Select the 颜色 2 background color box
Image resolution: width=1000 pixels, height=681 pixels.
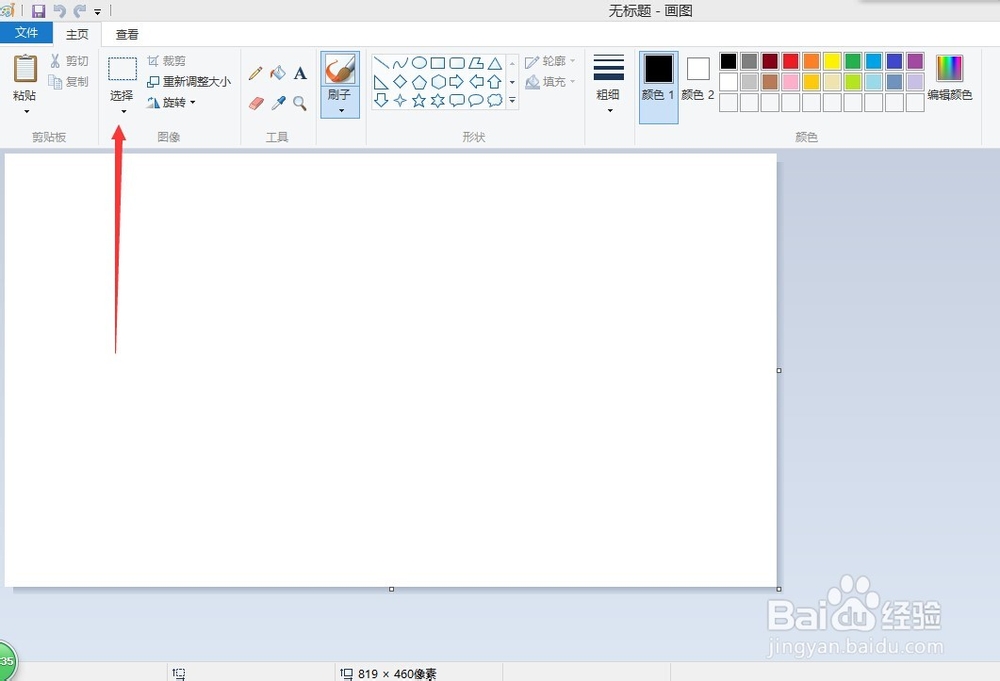pyautogui.click(x=698, y=80)
